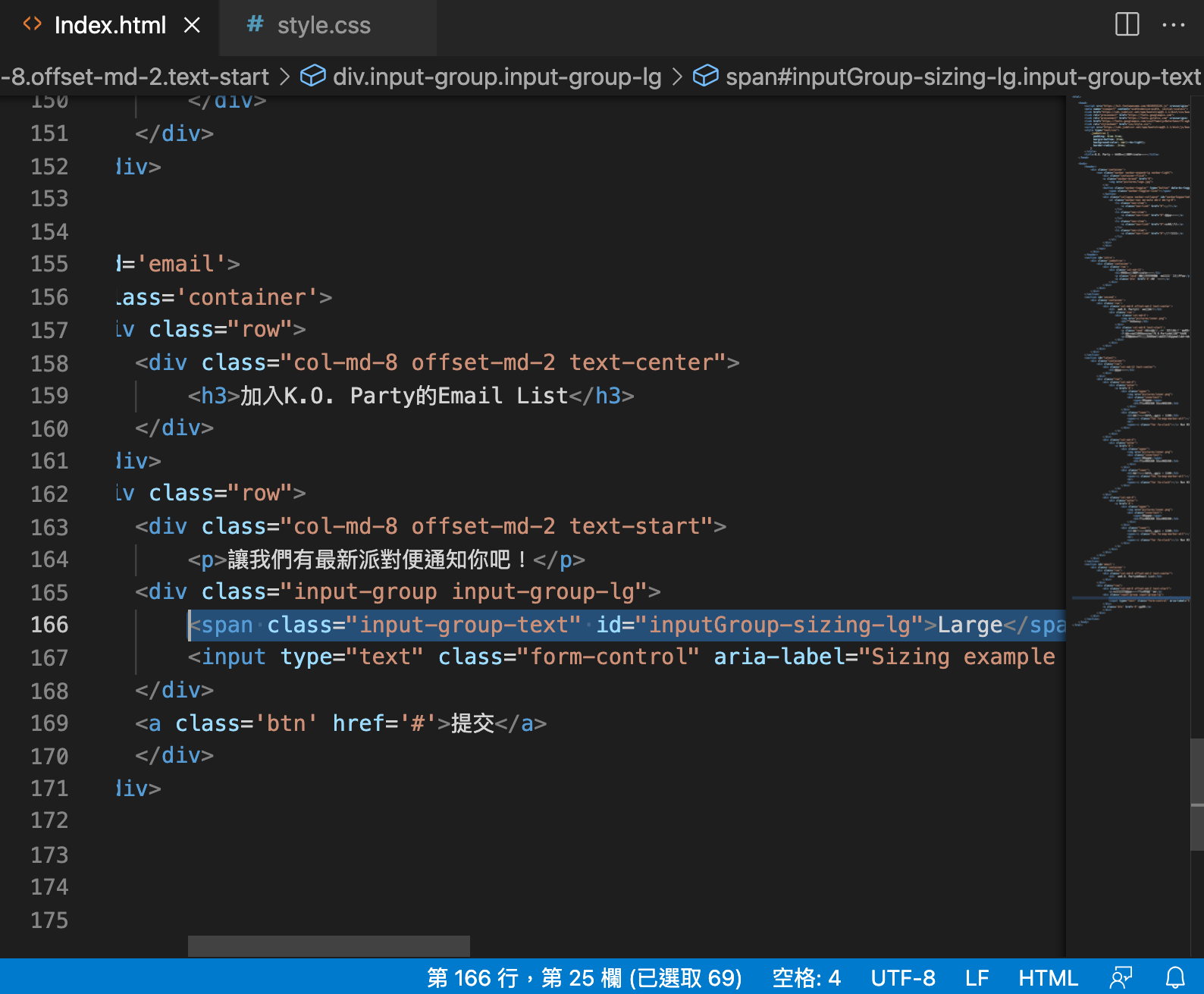Click 'row' class value on line 157
Viewport: 1204px width, 994px height.
tap(261, 329)
